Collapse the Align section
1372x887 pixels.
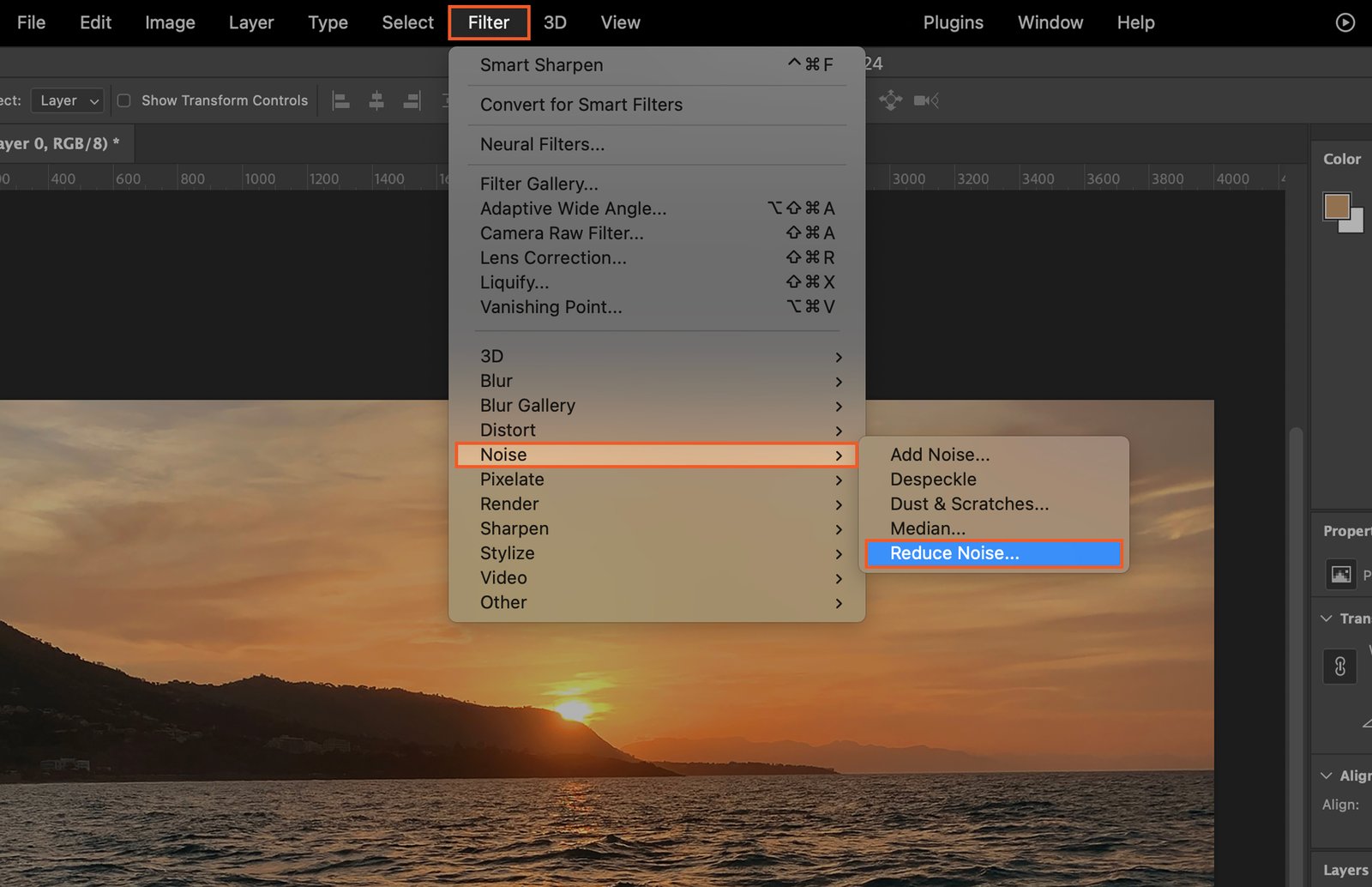point(1327,775)
